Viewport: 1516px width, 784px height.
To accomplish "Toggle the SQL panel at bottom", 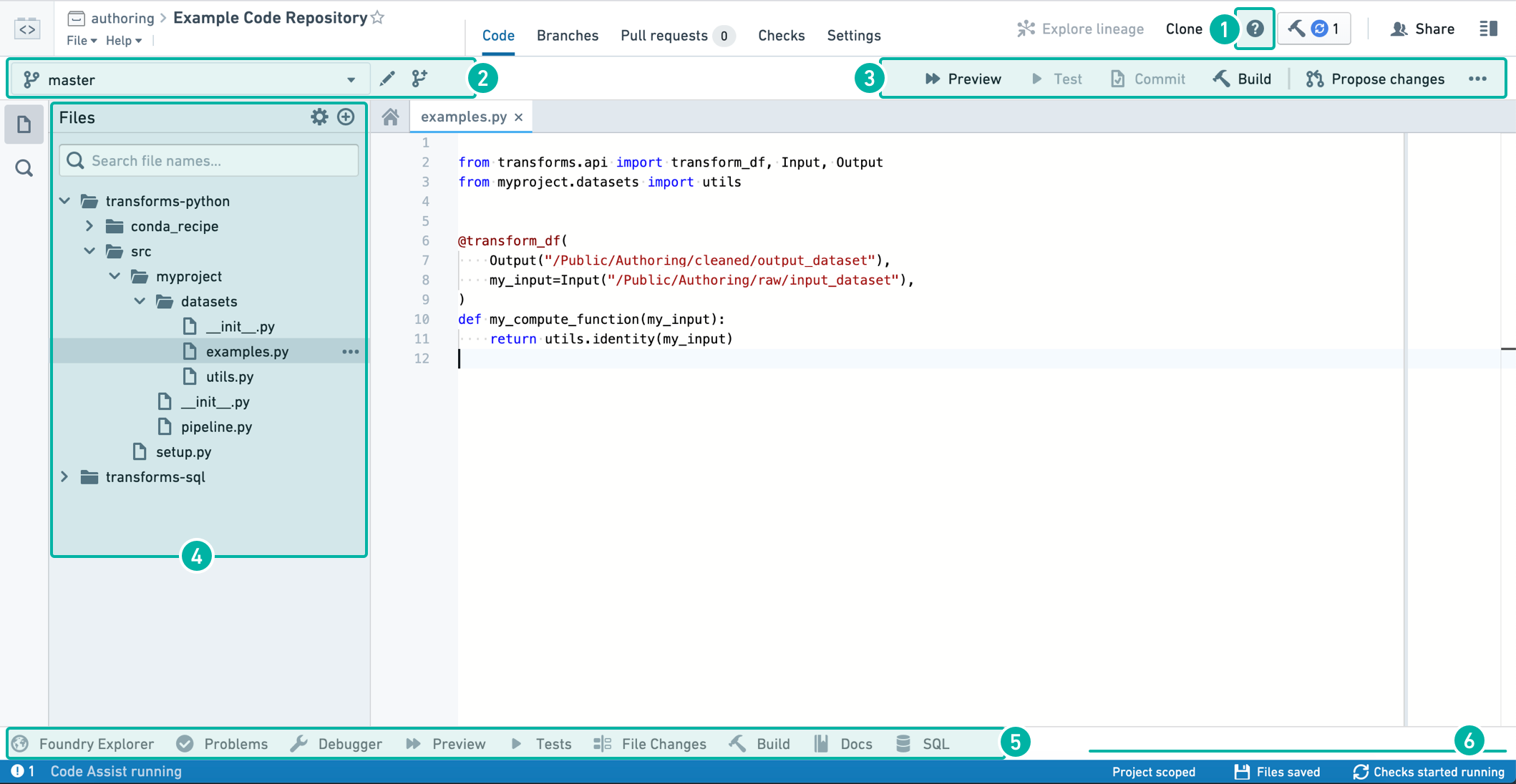I will [922, 743].
